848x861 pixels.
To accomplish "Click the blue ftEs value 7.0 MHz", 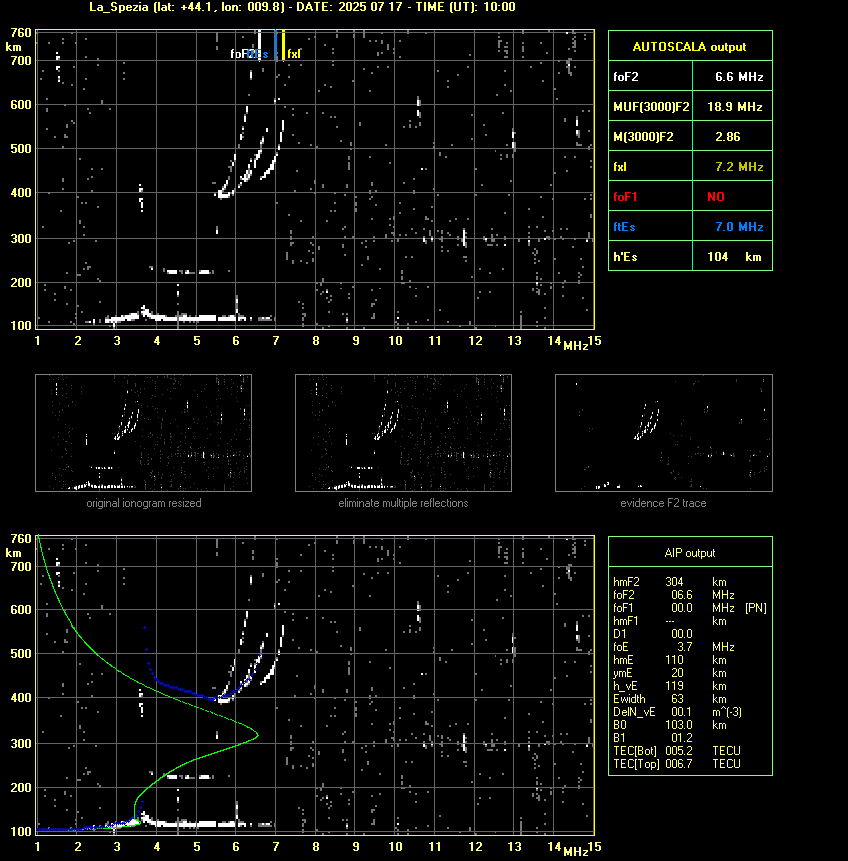I will (x=739, y=227).
